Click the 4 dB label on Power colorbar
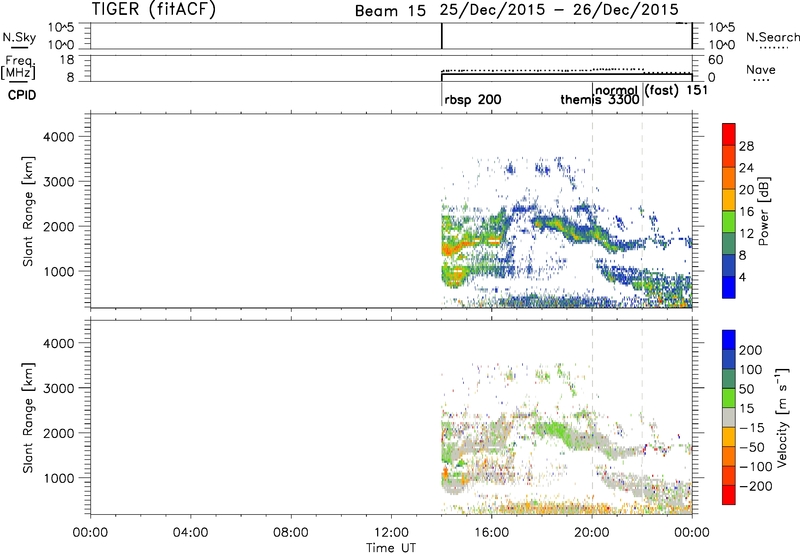 click(742, 277)
